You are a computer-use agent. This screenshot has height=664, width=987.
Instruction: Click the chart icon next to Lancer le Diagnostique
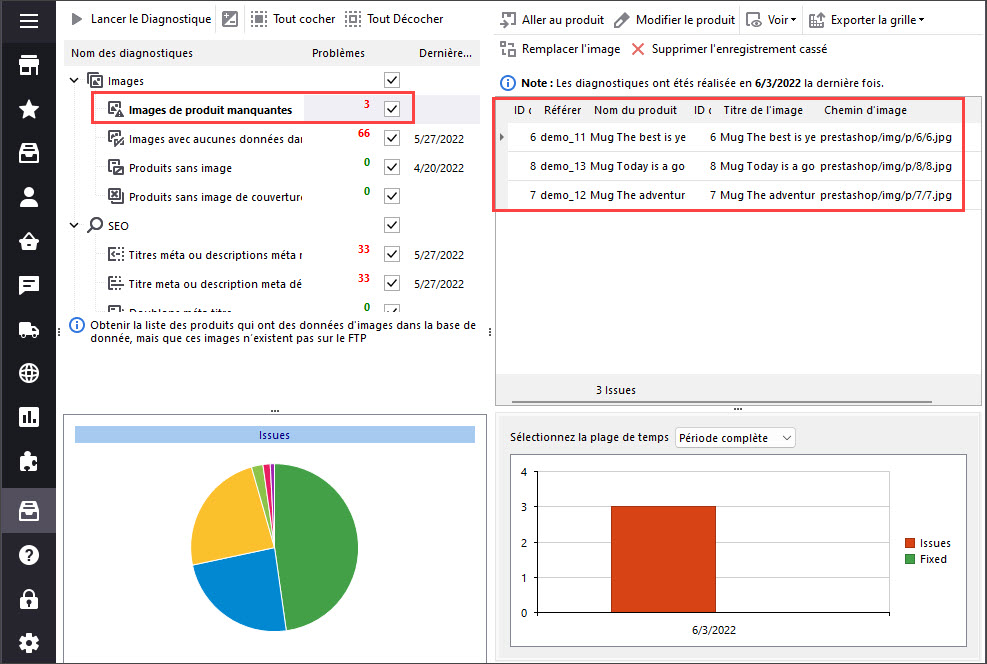point(230,19)
